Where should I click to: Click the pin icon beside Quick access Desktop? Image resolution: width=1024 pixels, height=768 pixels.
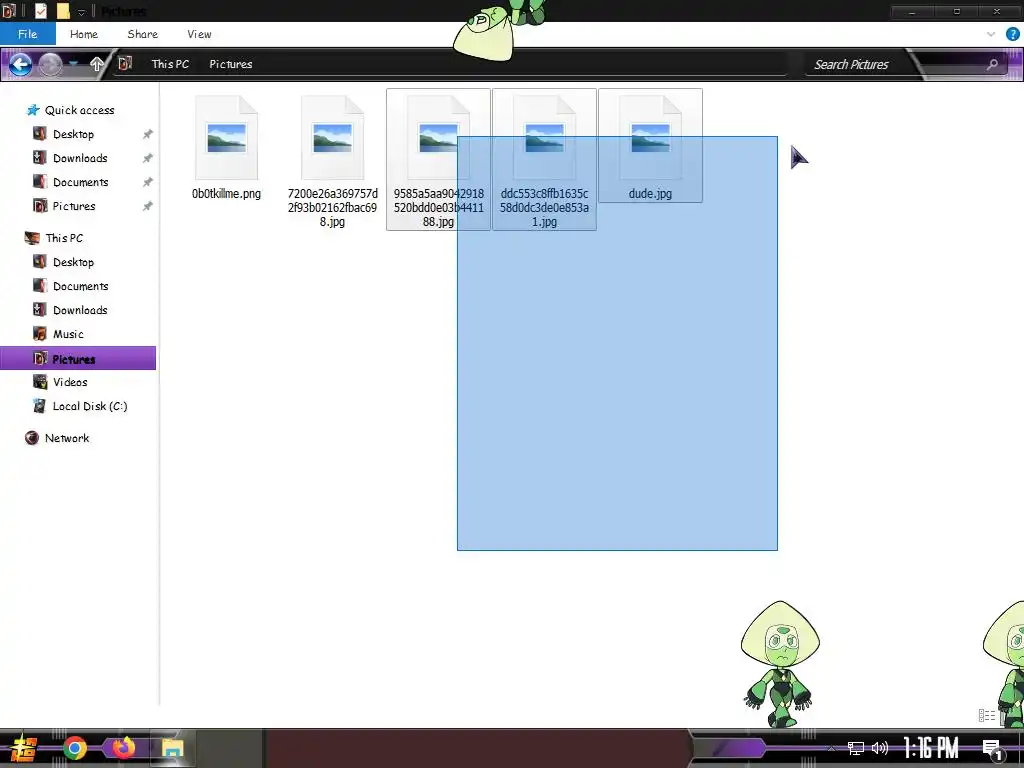point(148,135)
